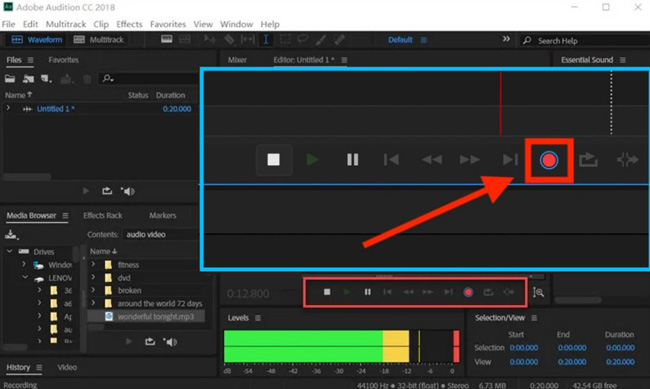Open the Effects menu

click(129, 24)
